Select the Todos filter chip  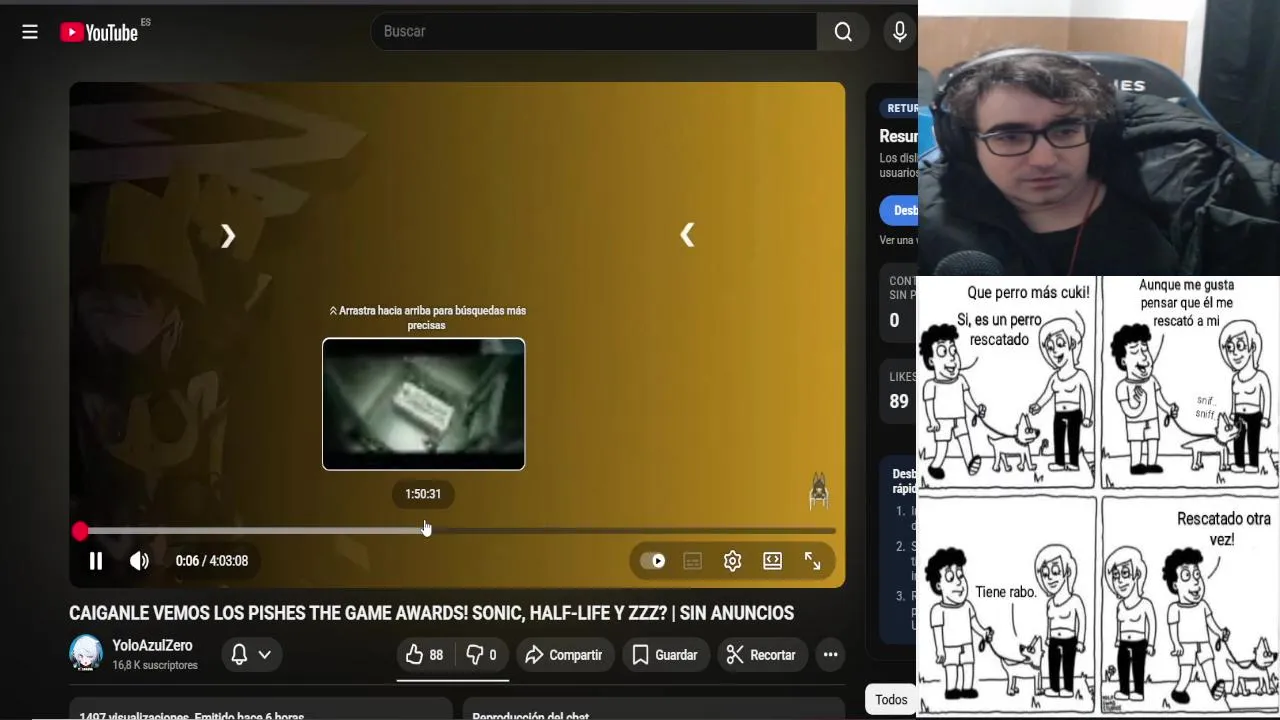click(x=891, y=700)
